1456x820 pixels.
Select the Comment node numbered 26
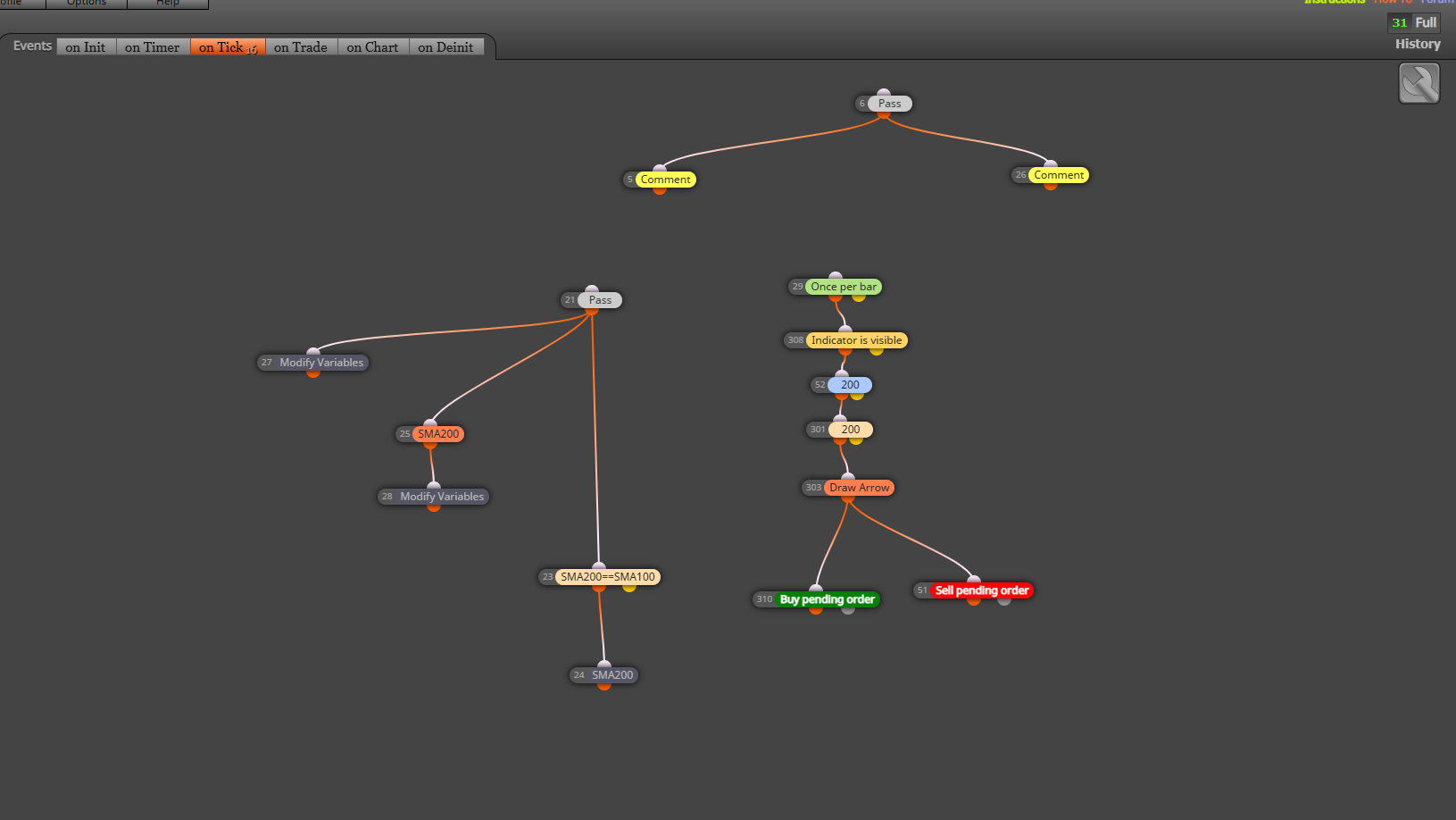(x=1059, y=175)
